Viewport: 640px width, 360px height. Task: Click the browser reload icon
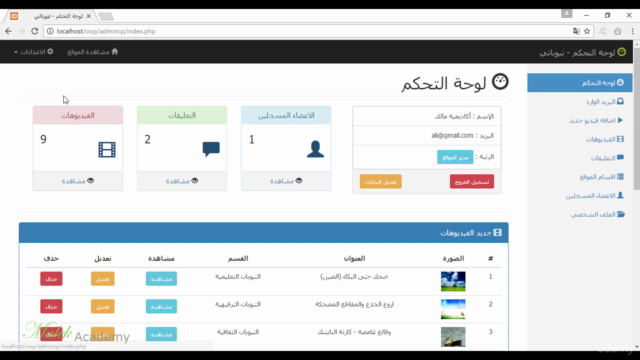click(35, 31)
